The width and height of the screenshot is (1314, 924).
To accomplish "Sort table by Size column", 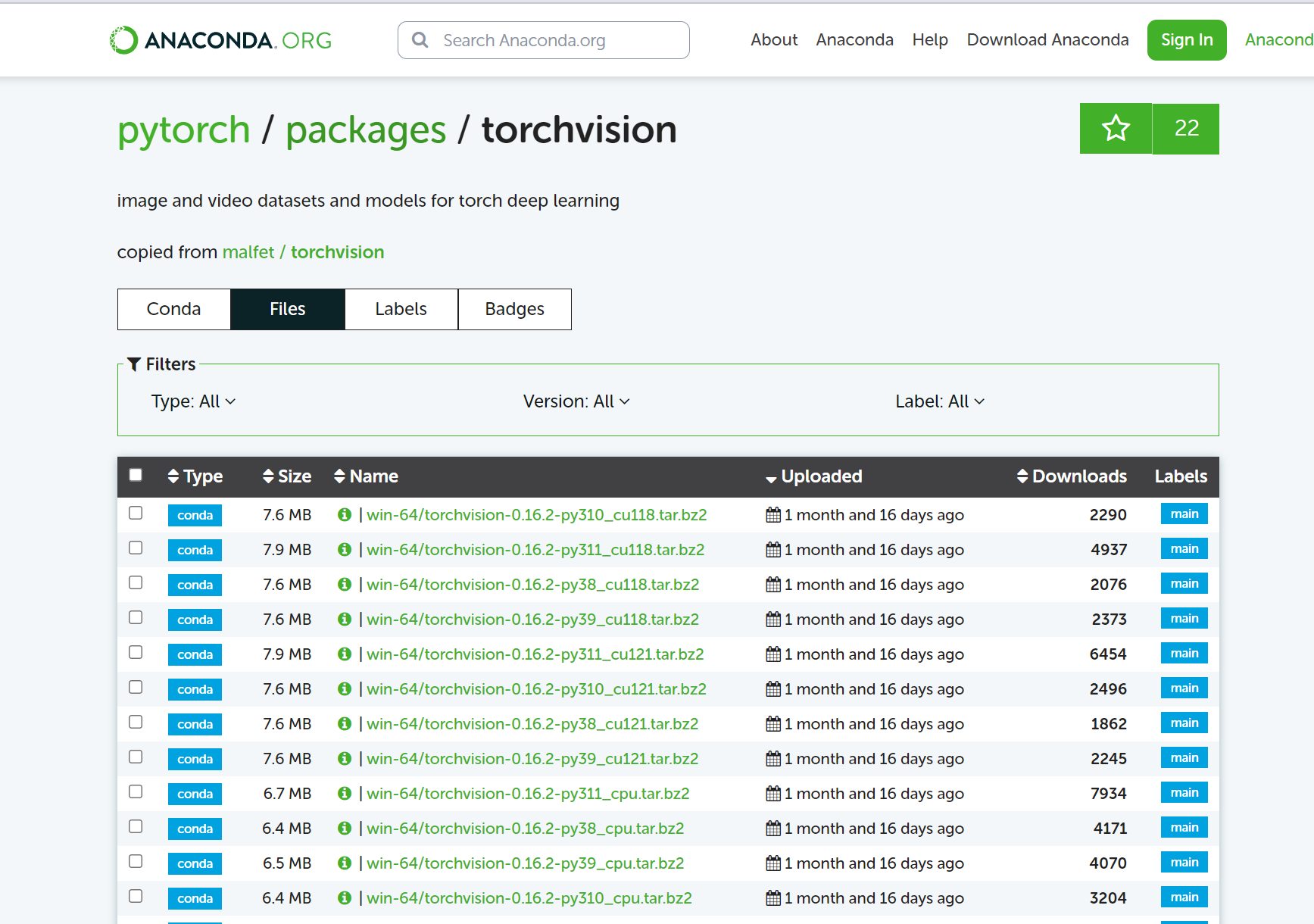I will click(x=287, y=476).
